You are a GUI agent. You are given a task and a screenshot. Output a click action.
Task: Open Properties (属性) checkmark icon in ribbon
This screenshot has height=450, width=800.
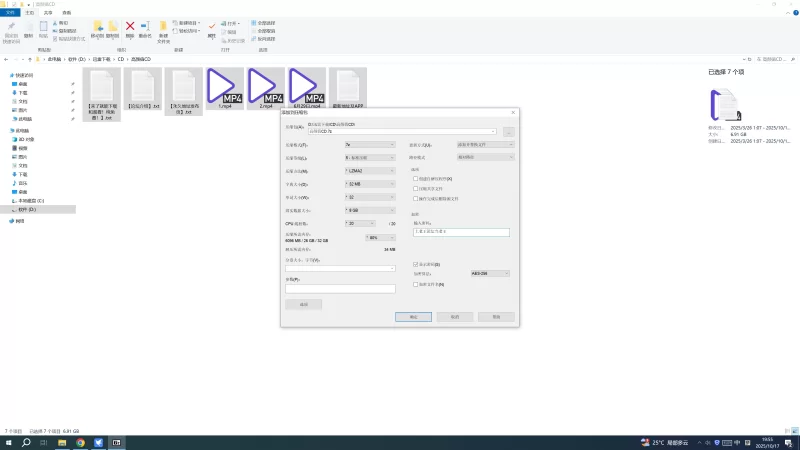coord(212,28)
